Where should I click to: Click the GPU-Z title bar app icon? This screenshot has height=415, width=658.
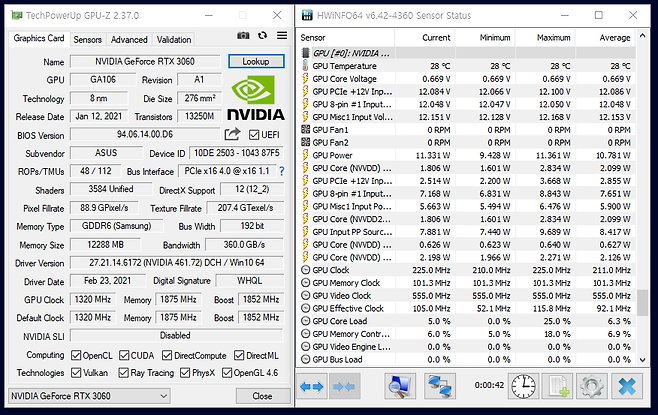(17, 16)
